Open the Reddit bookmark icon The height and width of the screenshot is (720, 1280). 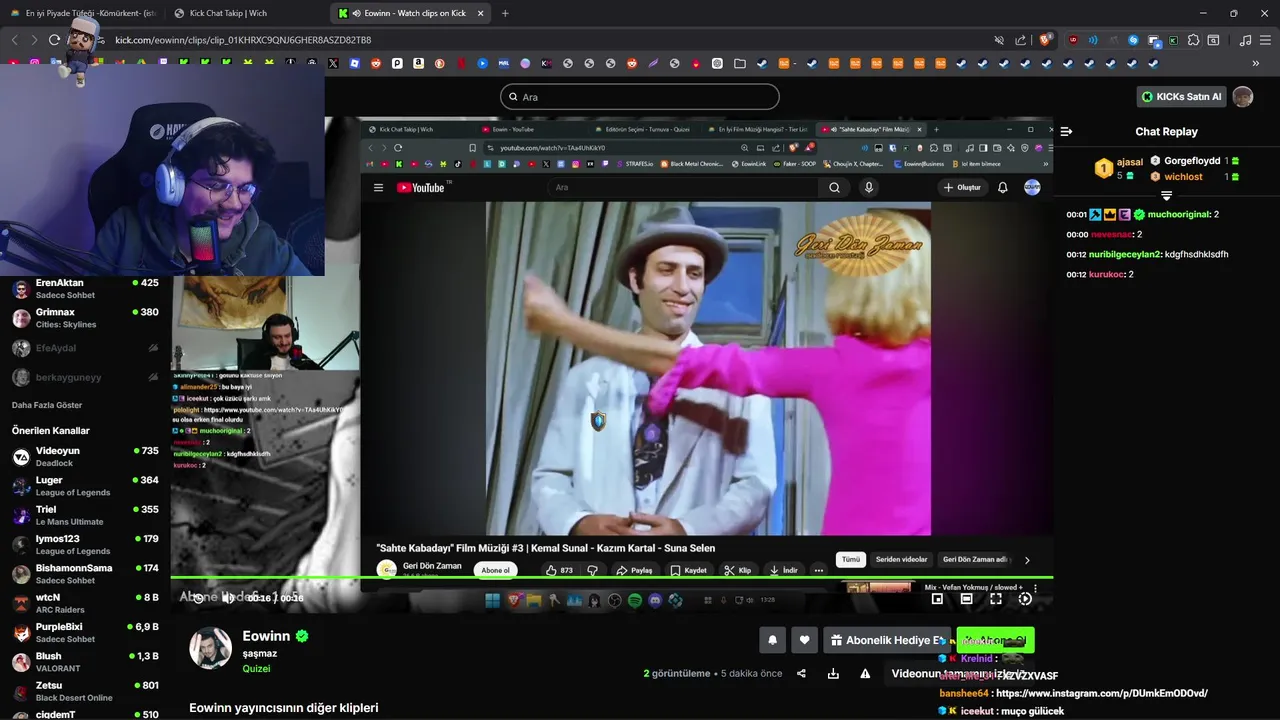(376, 63)
